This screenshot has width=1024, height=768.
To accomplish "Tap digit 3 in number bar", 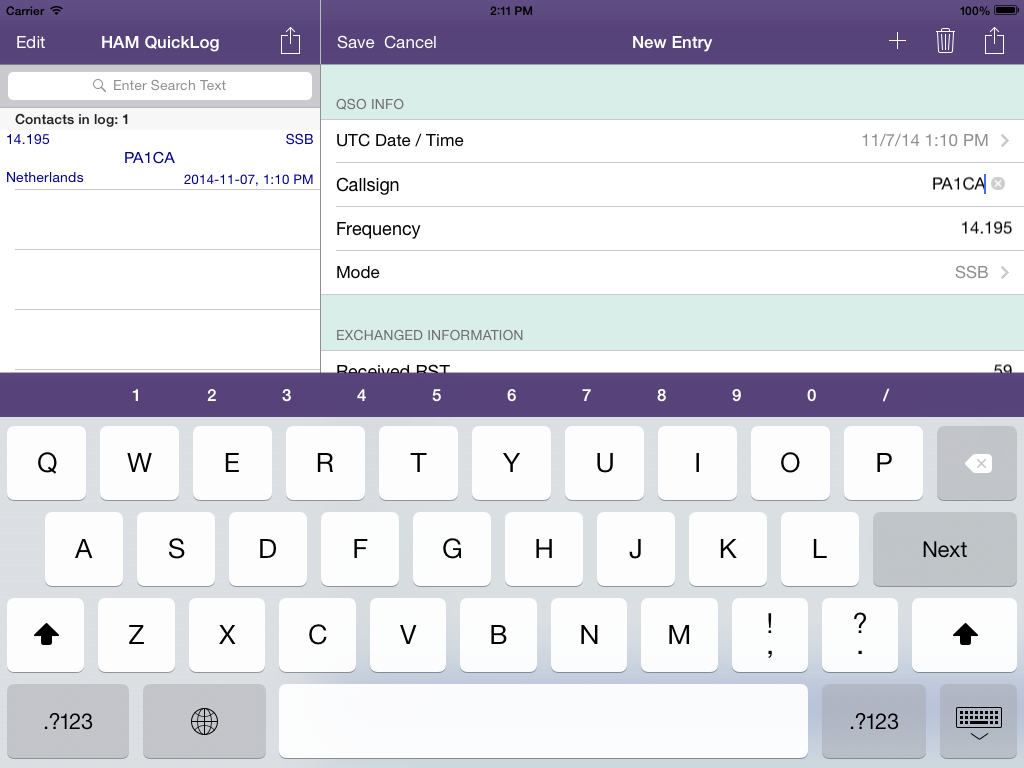I will point(286,395).
